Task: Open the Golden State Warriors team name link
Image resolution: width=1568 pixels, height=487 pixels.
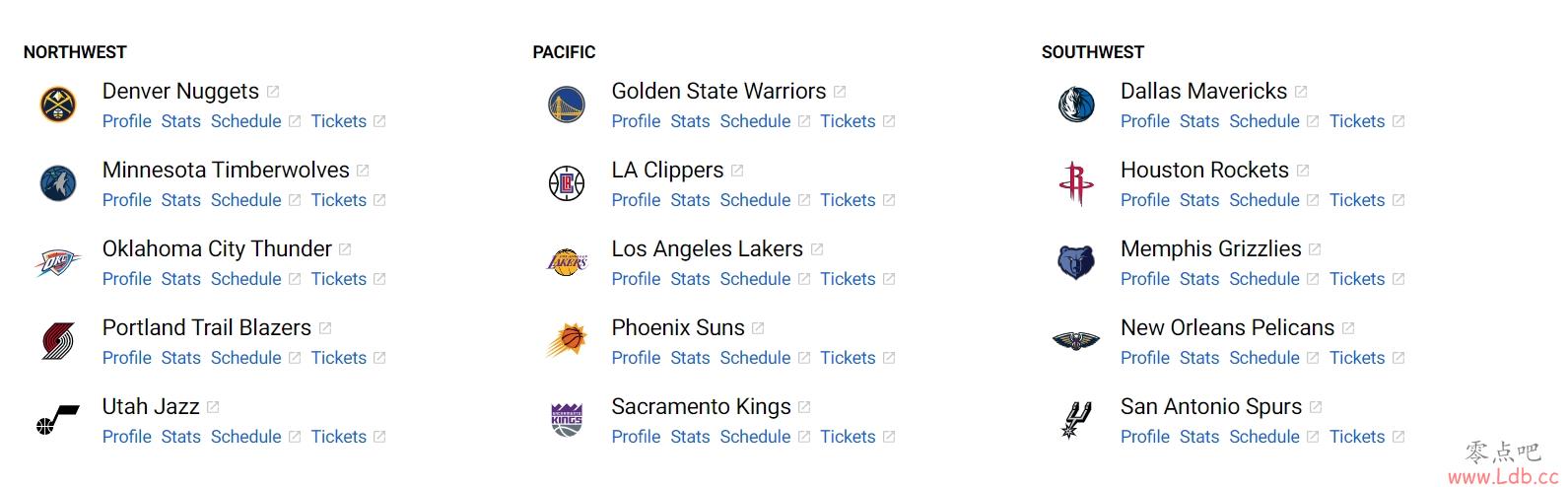Action: 718,91
